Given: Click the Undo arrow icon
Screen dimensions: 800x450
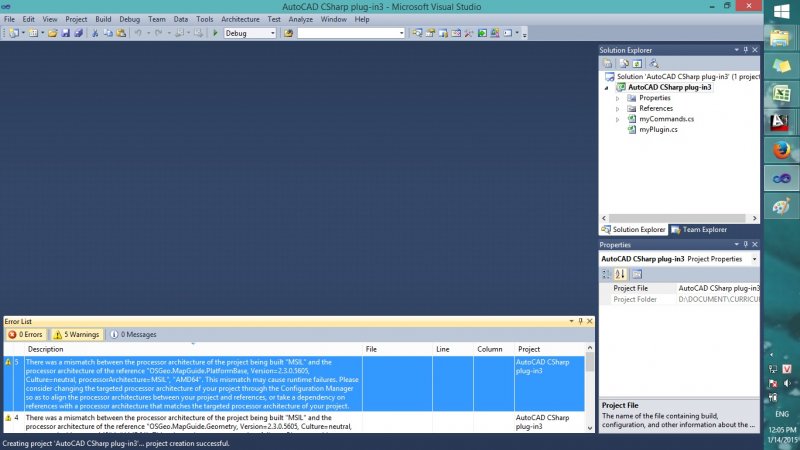Looking at the screenshot, I should [x=138, y=33].
